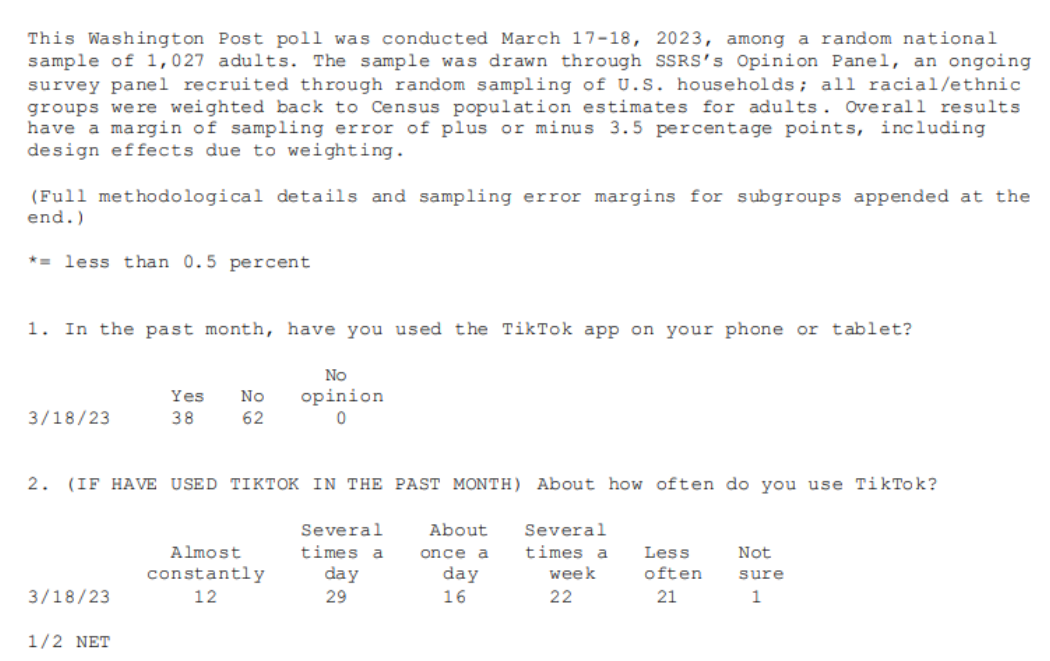Click the "Full methodological details" parenthetical note

(528, 206)
